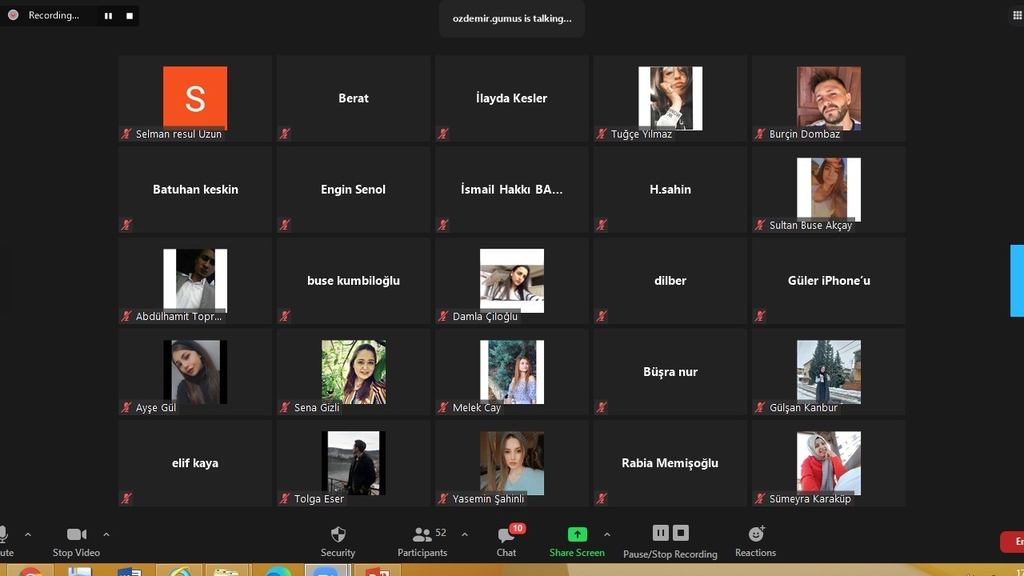This screenshot has width=1024, height=576.
Task: Select Yasemin Şahinli's profile picture
Action: [512, 462]
